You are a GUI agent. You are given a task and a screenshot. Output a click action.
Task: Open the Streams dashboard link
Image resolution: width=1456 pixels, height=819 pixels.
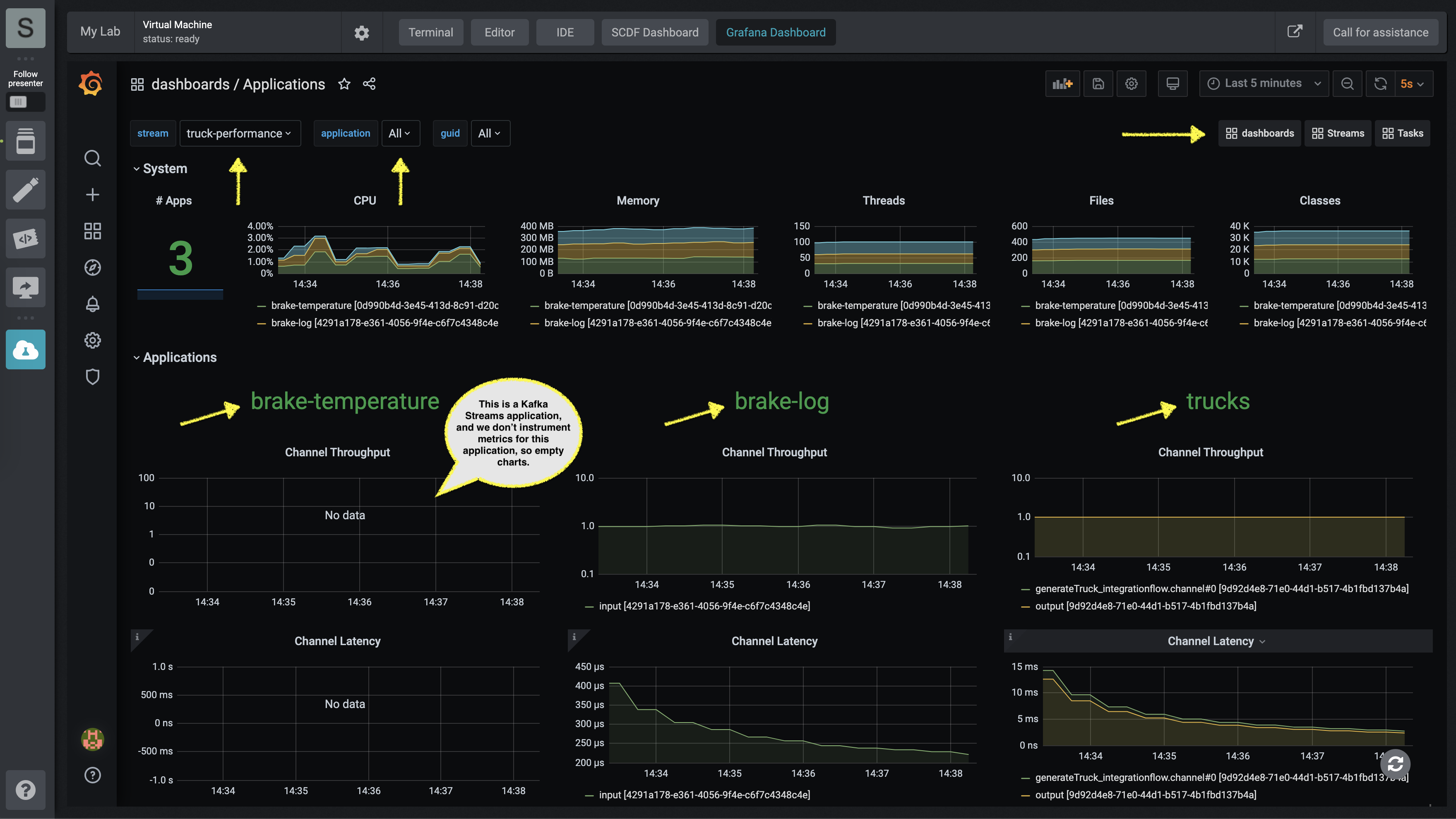point(1337,133)
